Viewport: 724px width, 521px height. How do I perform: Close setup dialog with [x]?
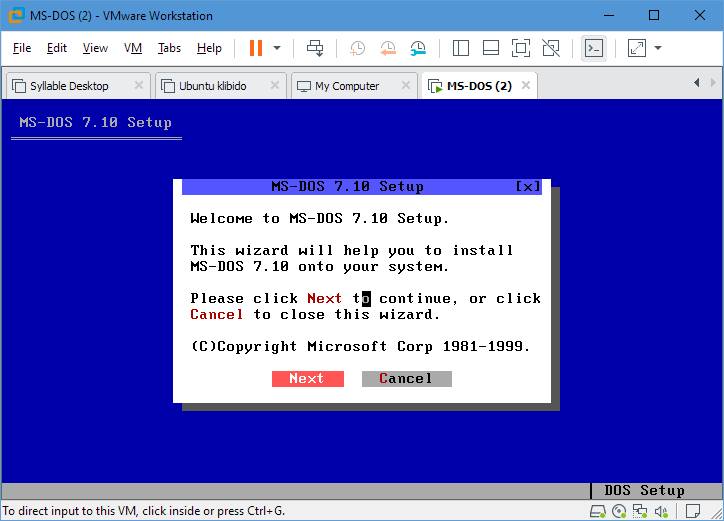click(x=528, y=187)
